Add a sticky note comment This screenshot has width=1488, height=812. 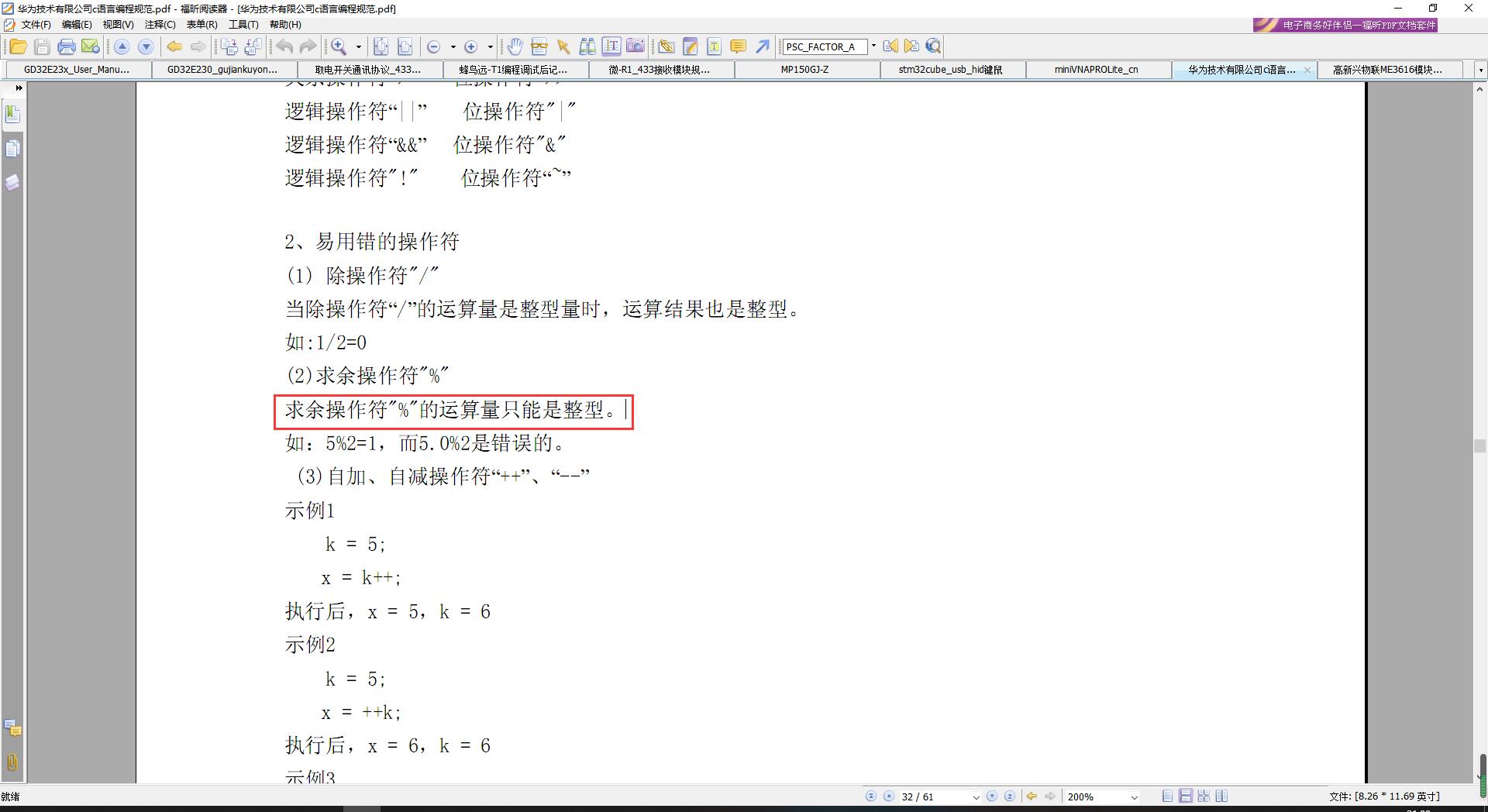pos(738,46)
